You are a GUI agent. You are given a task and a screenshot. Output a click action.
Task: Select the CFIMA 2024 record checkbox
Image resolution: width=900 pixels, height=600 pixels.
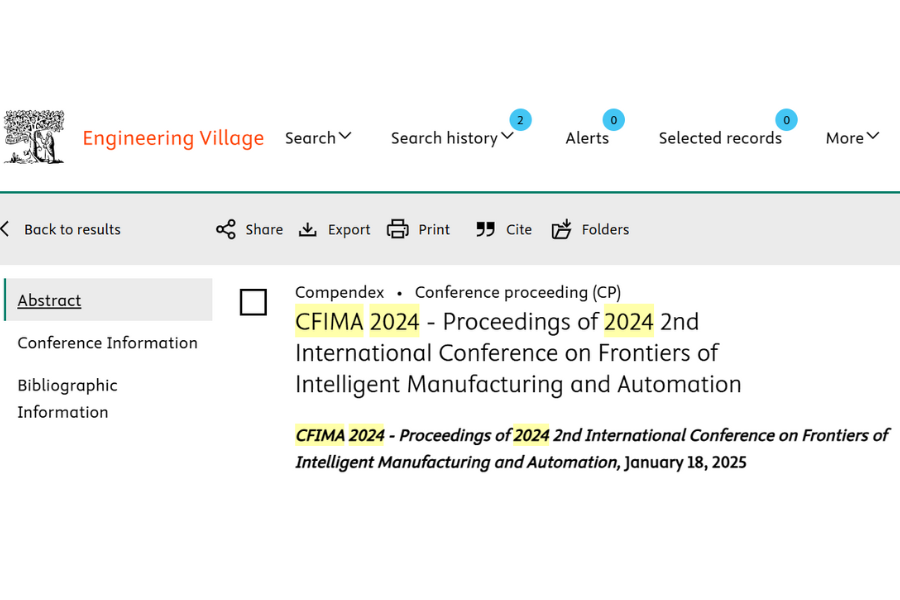(x=253, y=302)
